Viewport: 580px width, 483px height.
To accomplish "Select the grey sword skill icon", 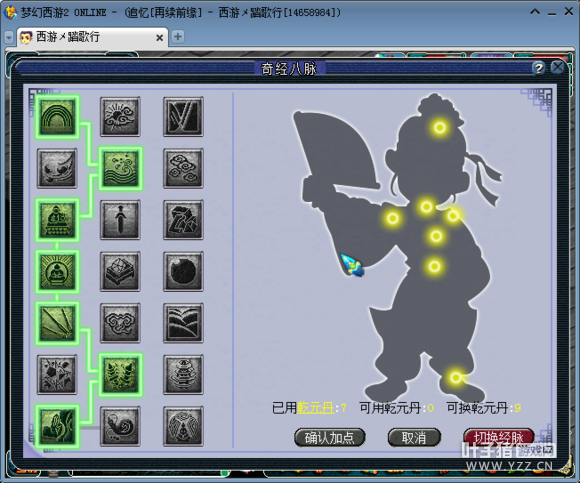I will tap(120, 220).
